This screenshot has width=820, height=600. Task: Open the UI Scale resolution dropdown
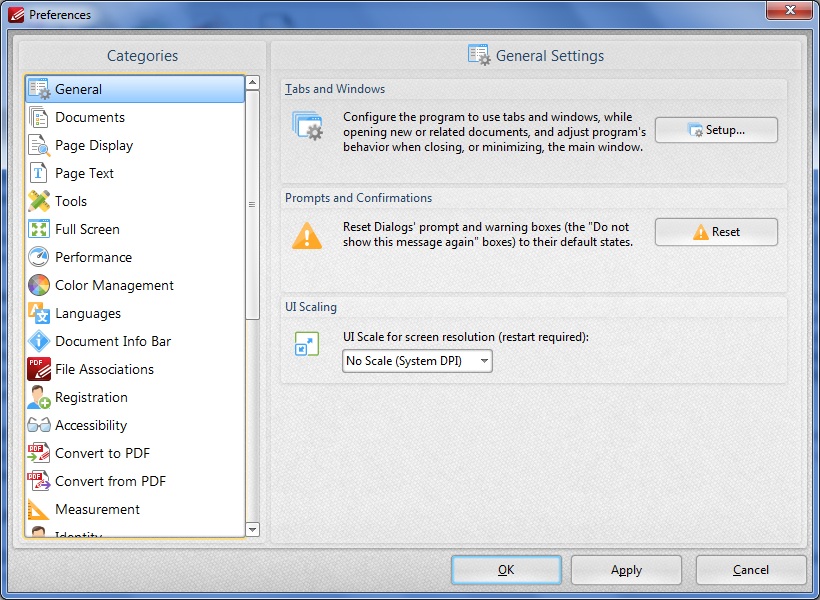tap(416, 361)
